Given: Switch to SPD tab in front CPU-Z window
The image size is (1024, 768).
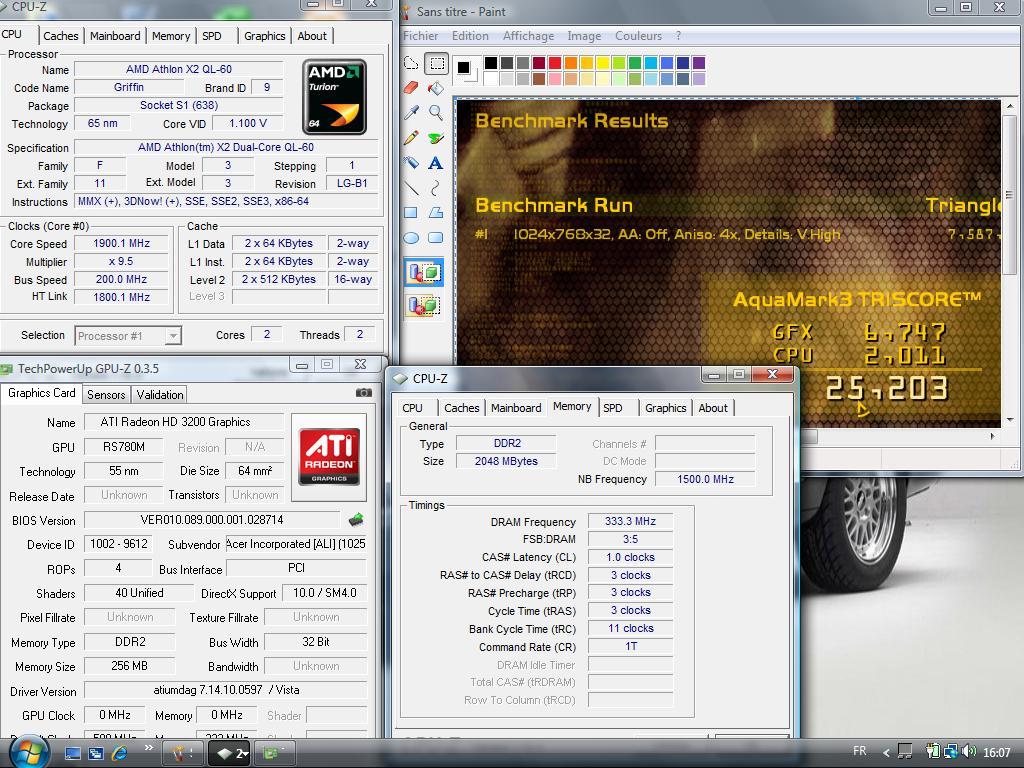Looking at the screenshot, I should [613, 408].
